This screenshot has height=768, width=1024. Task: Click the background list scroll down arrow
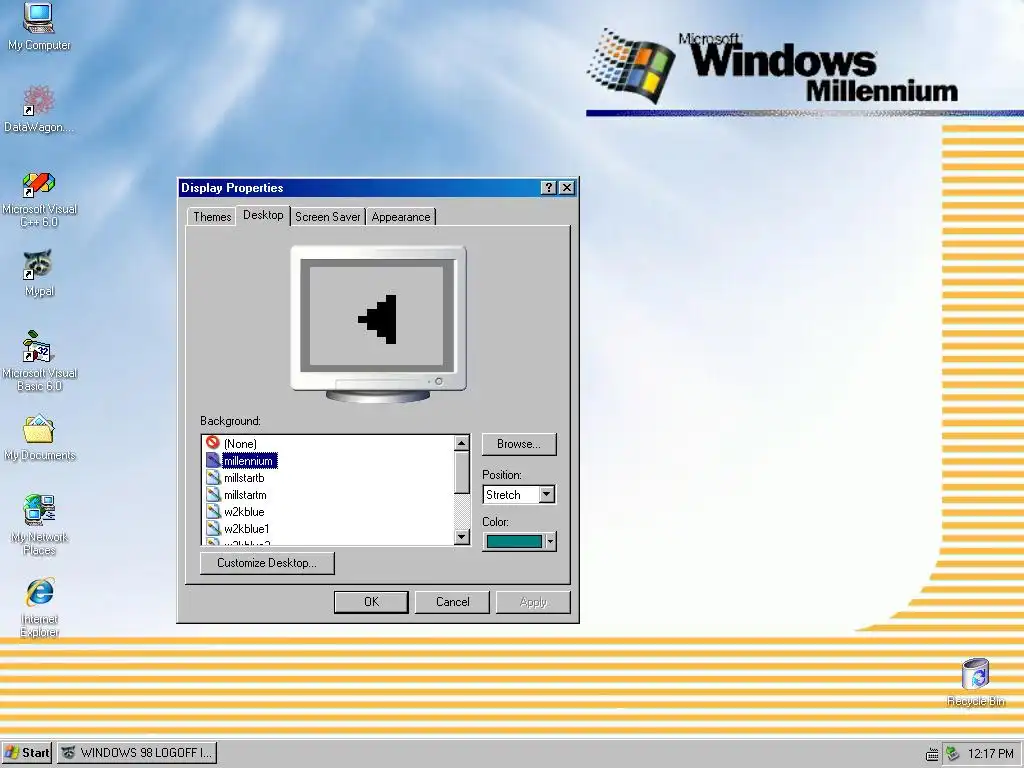tap(462, 537)
